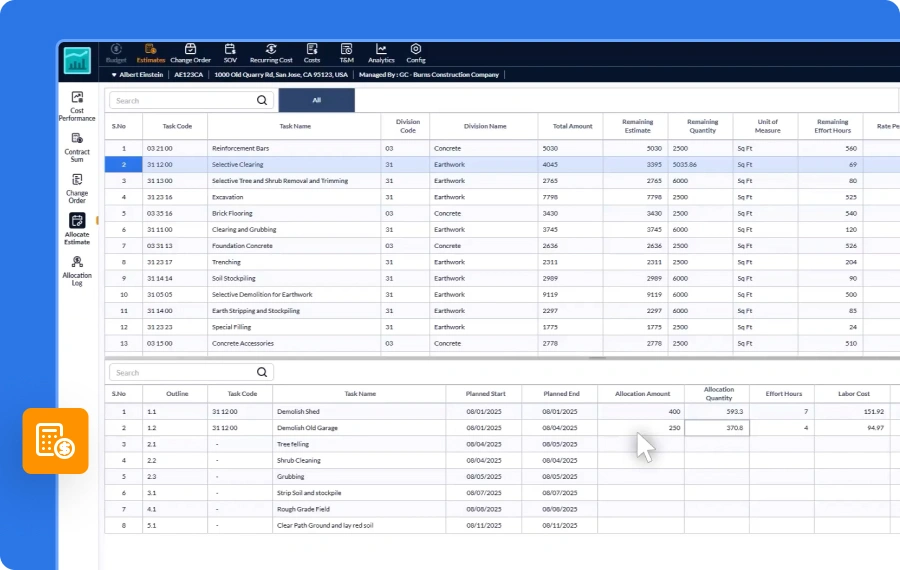Open Analytics from top toolbar
This screenshot has width=900, height=570.
381,53
